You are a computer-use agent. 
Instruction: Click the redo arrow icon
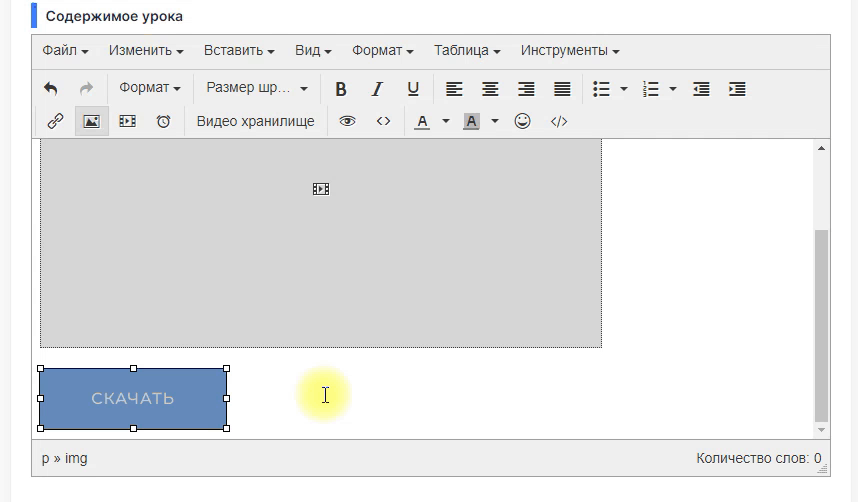(x=86, y=88)
